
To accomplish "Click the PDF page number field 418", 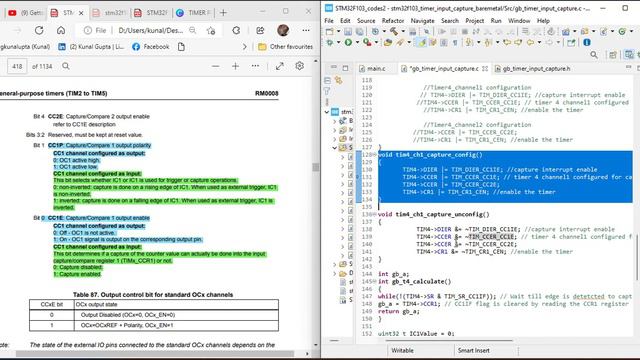I will [x=17, y=66].
